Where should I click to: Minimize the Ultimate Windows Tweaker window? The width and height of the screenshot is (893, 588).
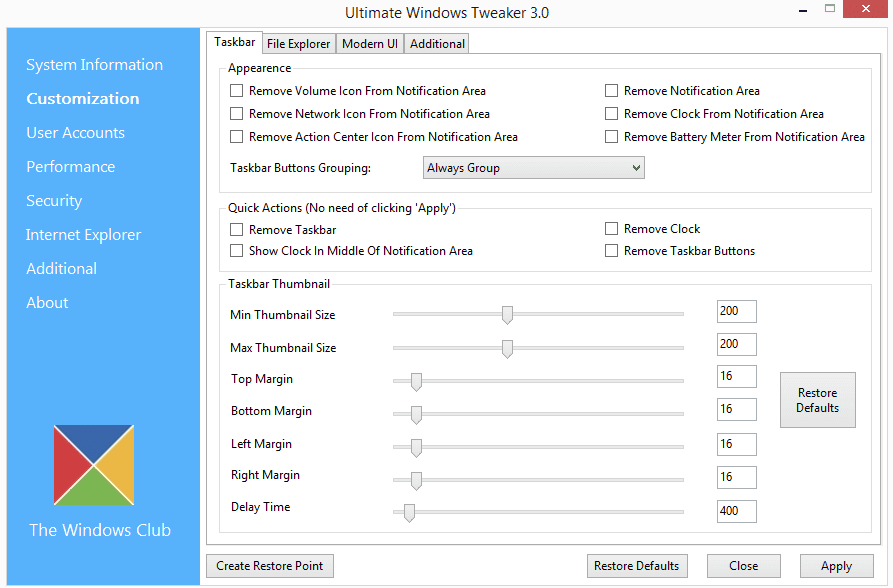(x=803, y=10)
